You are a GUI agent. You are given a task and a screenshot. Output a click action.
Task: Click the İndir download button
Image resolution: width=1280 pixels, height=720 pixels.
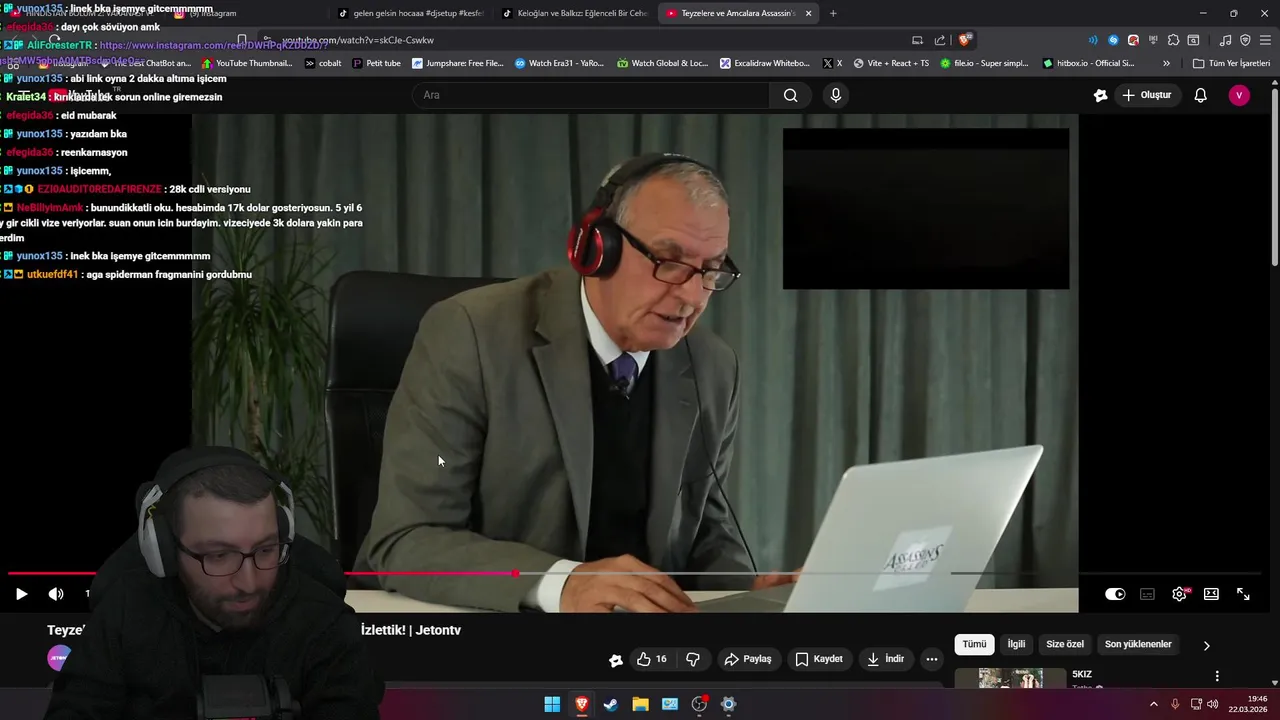(885, 659)
